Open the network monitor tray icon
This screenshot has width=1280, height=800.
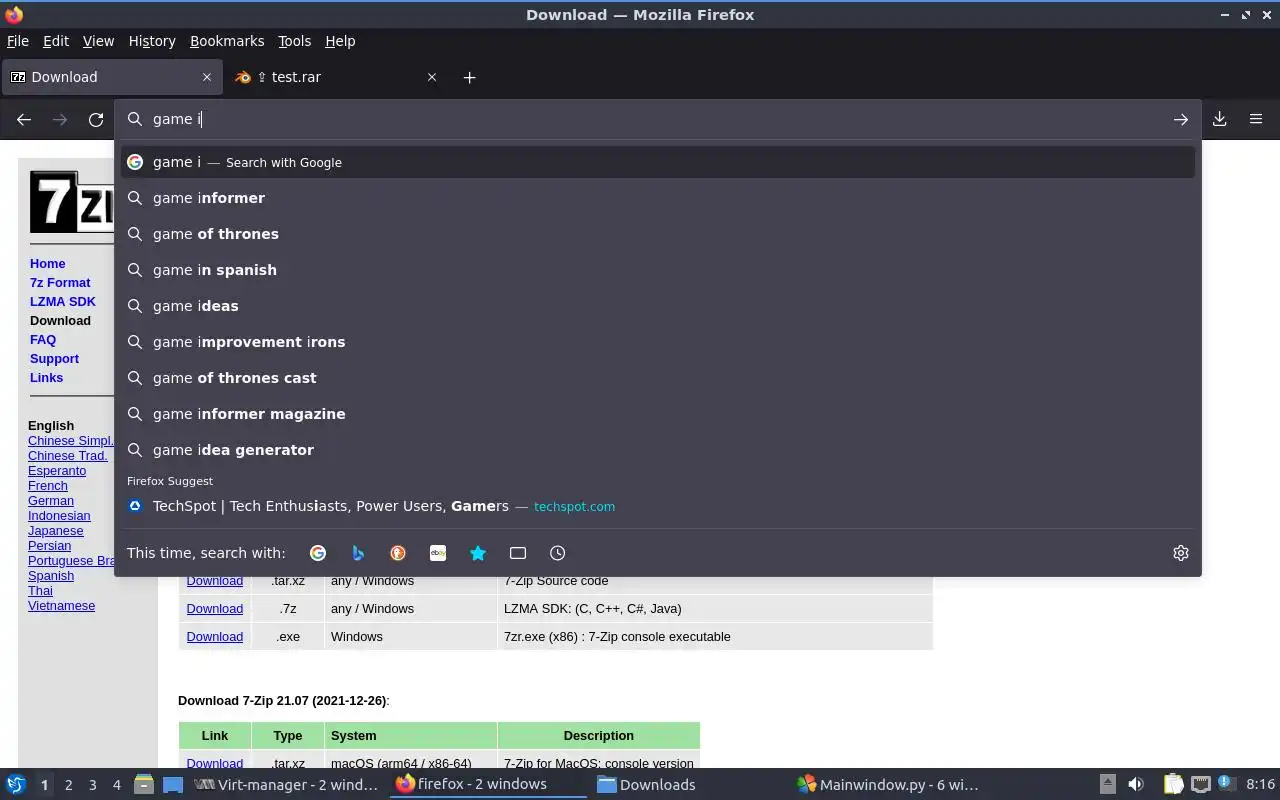click(1201, 785)
